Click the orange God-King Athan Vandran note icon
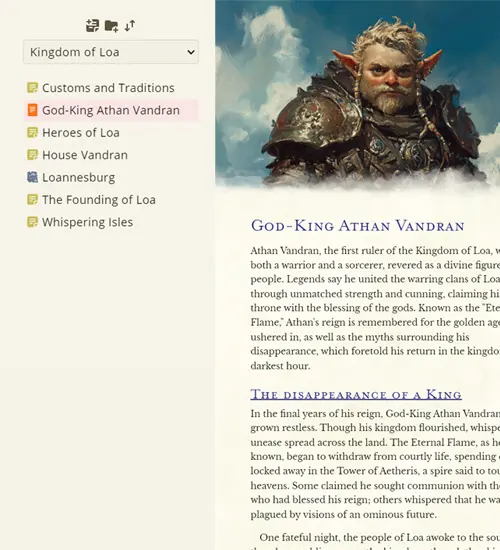Image resolution: width=500 pixels, height=550 pixels. click(32, 110)
